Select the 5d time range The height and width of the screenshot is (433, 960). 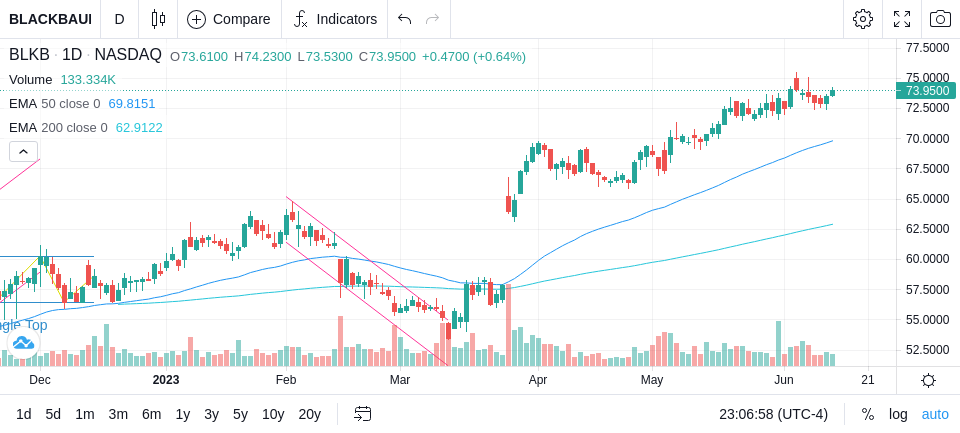[x=53, y=415]
